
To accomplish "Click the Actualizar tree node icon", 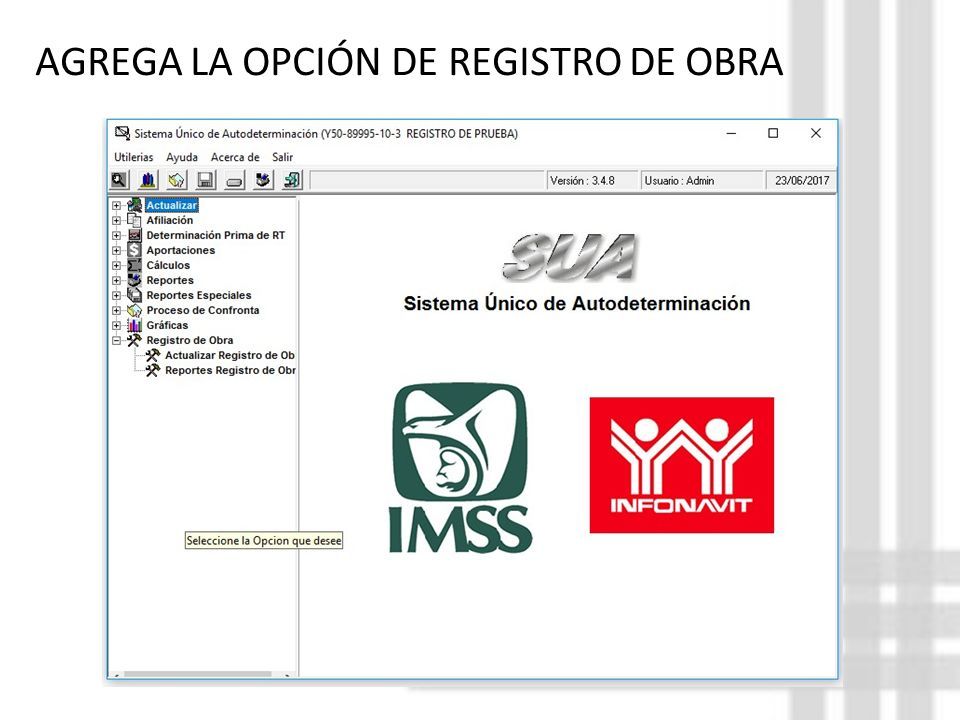I will tap(134, 205).
